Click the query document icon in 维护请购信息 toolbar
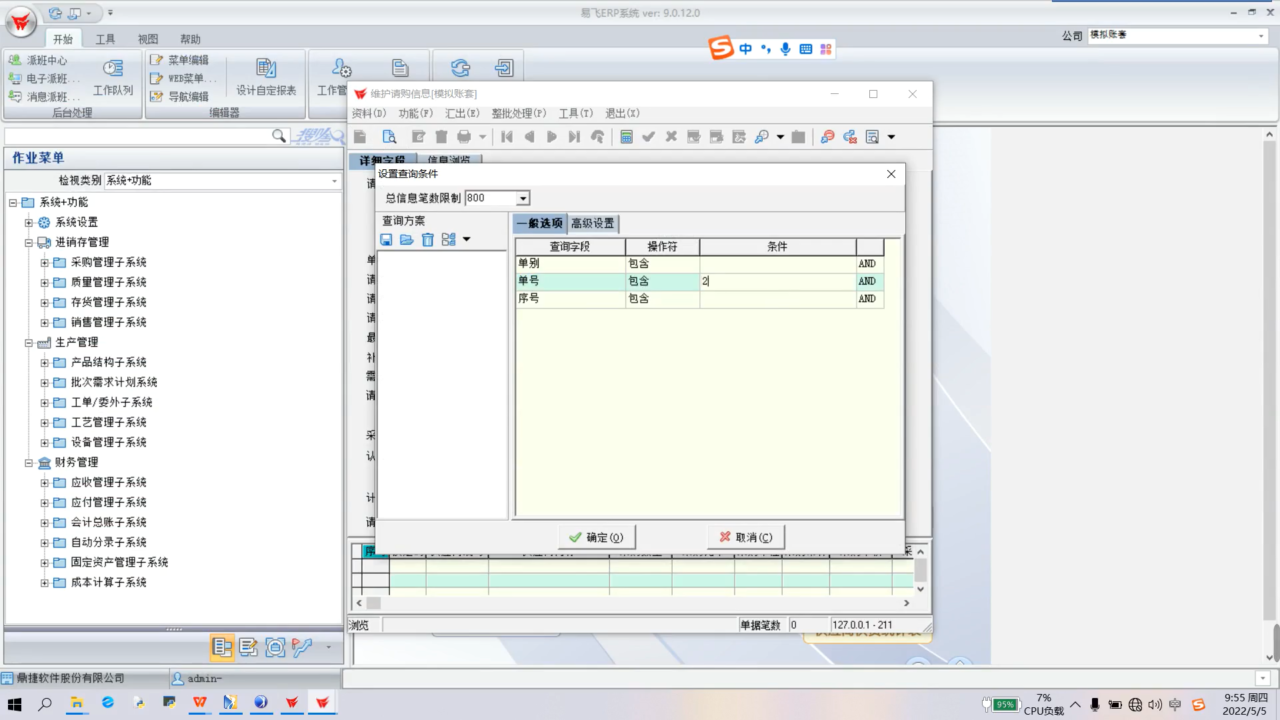This screenshot has height=720, width=1280. pos(390,137)
